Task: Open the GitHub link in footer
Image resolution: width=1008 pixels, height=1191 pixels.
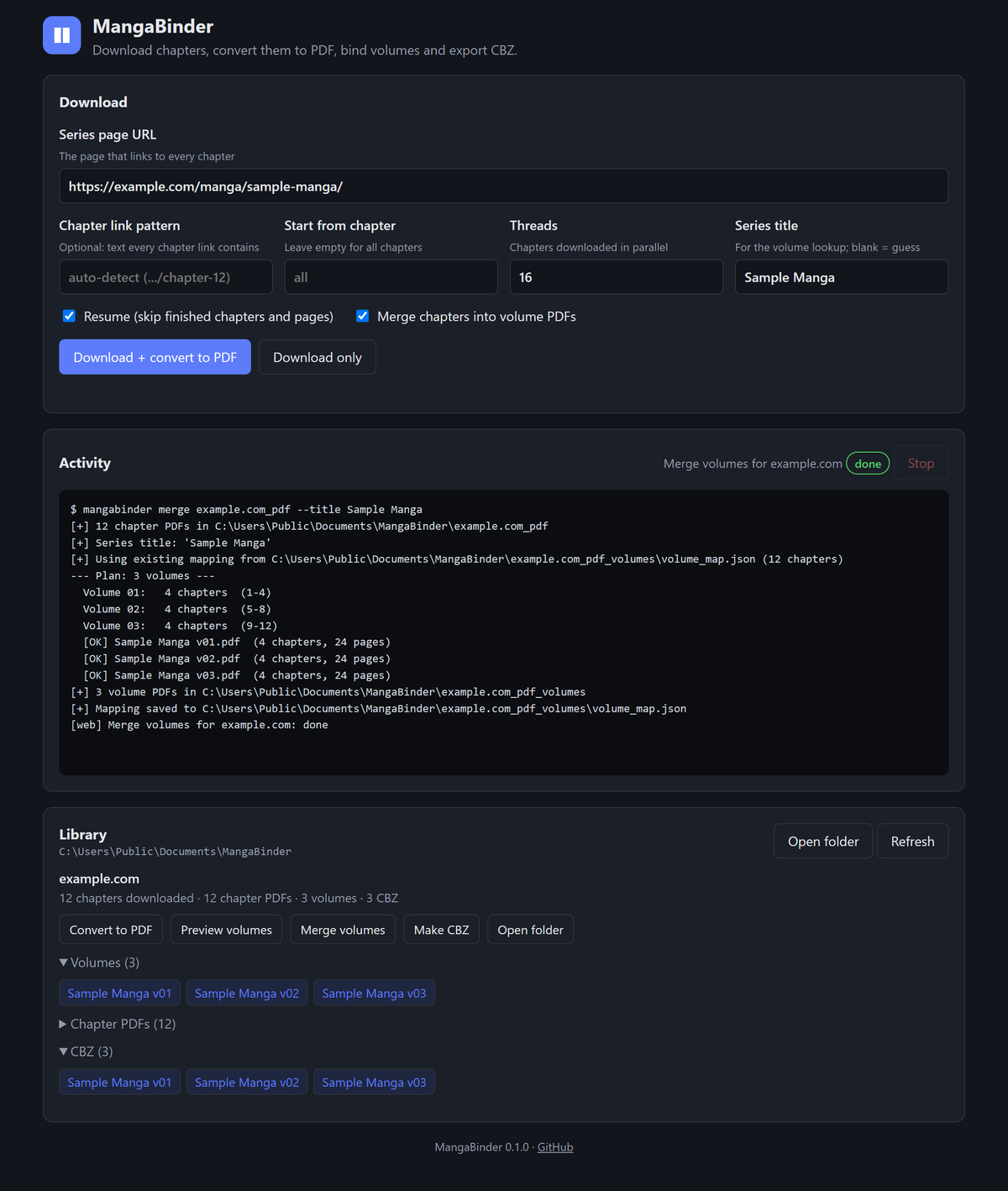Action: click(x=555, y=1146)
